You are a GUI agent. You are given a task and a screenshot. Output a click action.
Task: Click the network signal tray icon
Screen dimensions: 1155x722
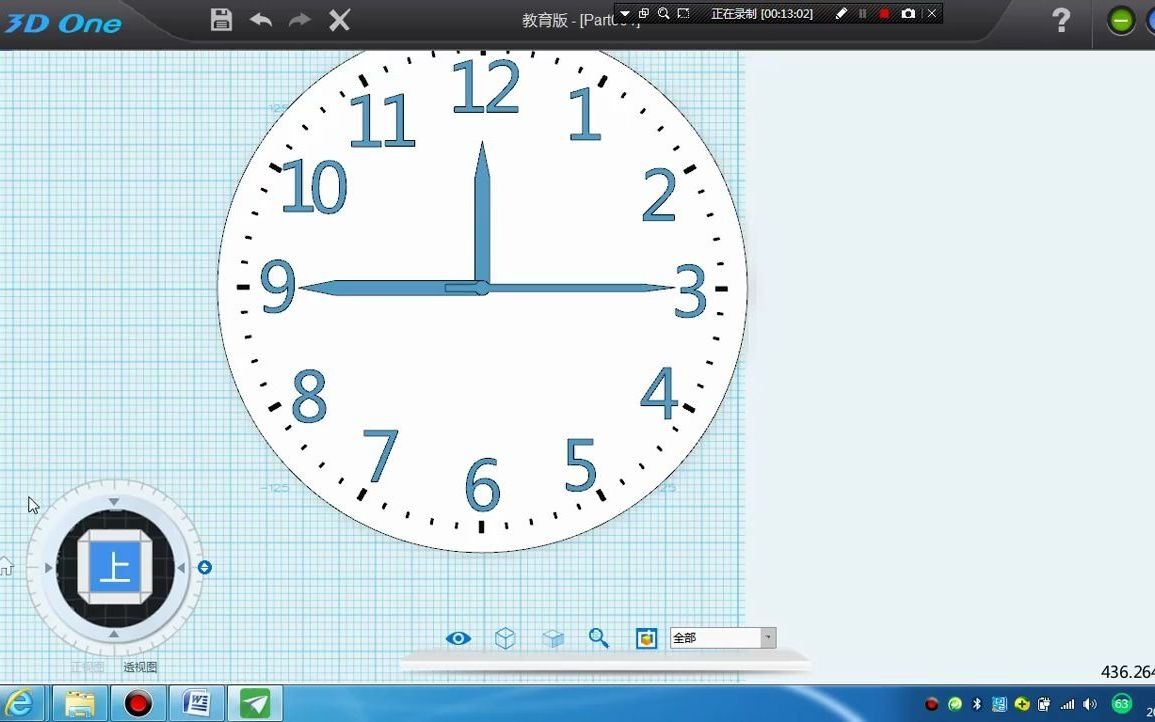(1067, 704)
